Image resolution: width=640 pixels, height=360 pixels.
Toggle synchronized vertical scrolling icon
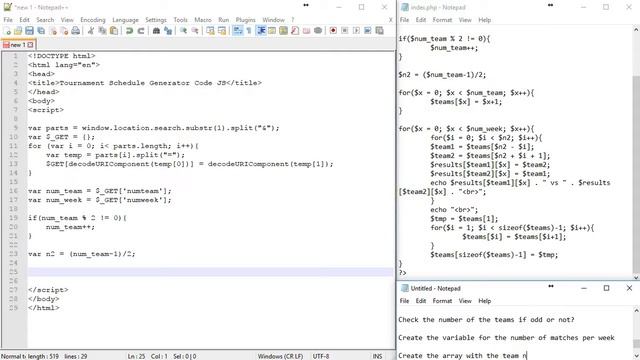click(x=210, y=31)
